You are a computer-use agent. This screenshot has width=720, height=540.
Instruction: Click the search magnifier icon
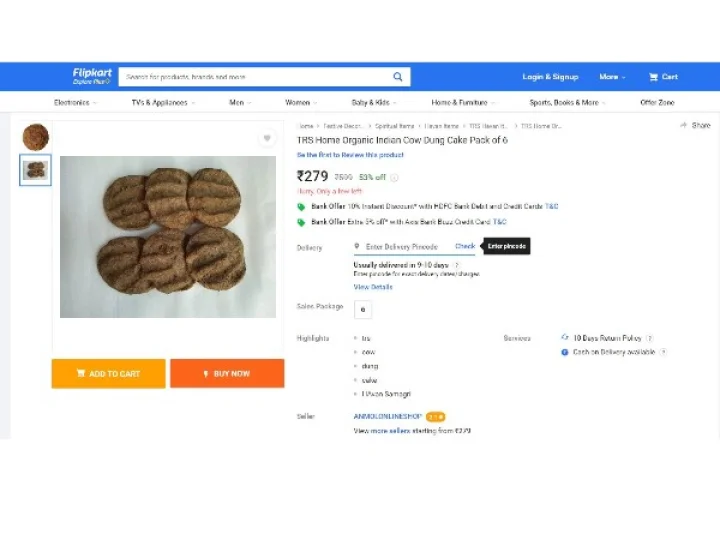[398, 77]
